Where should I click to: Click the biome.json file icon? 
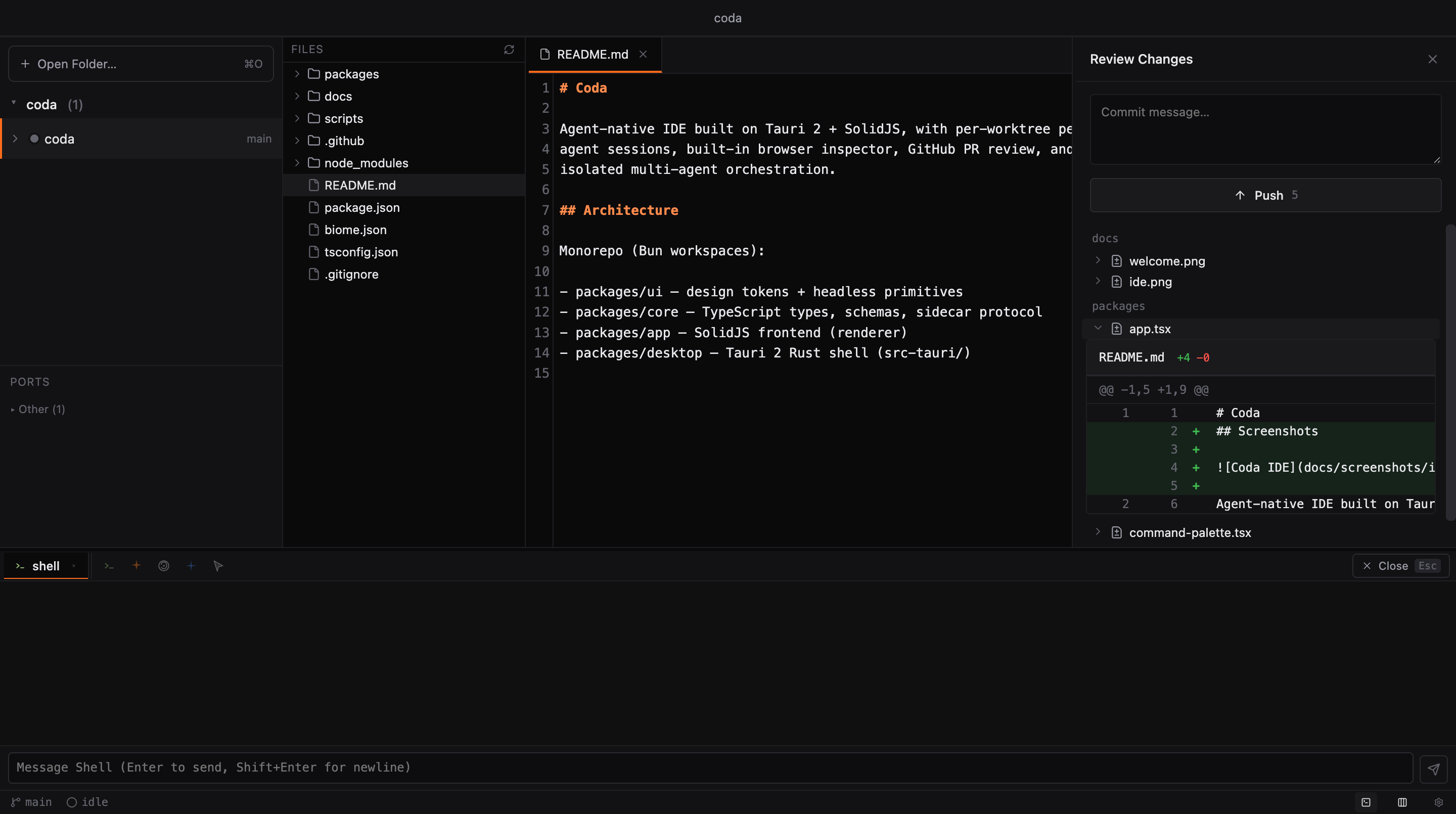tap(313, 230)
